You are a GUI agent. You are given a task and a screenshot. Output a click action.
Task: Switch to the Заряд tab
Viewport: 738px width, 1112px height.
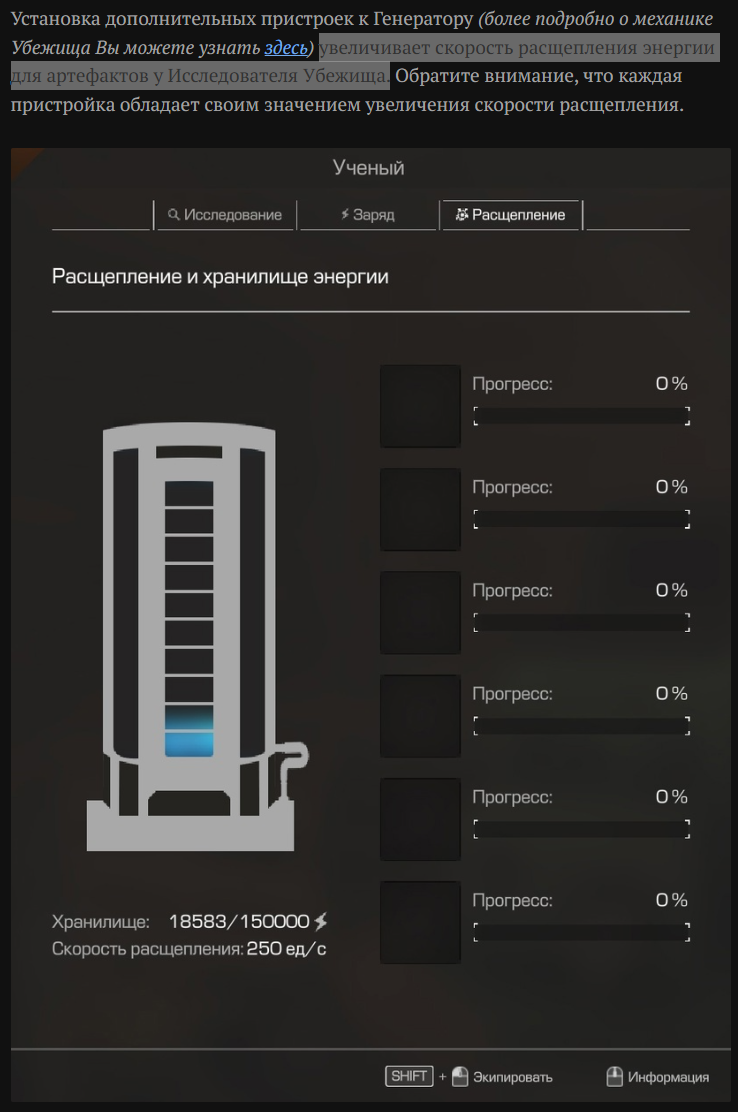[x=368, y=215]
